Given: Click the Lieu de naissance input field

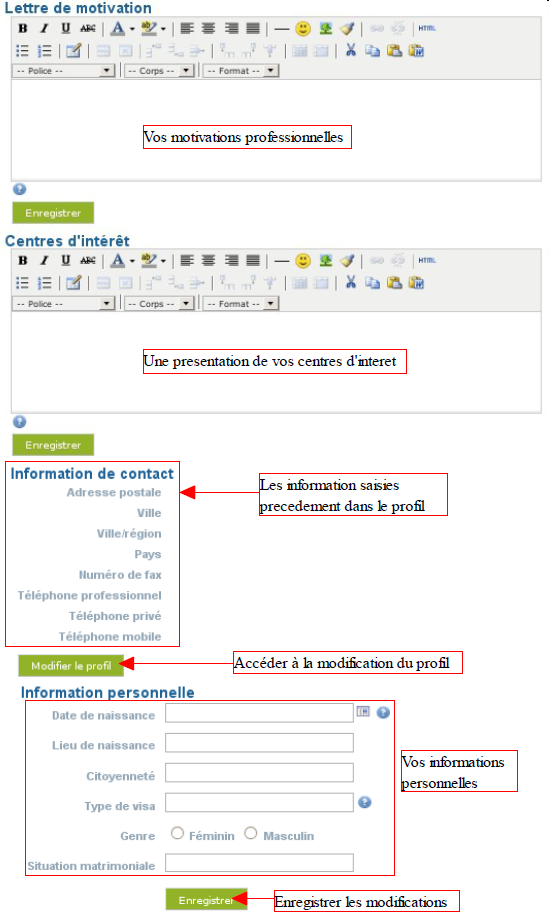Looking at the screenshot, I should (x=259, y=743).
